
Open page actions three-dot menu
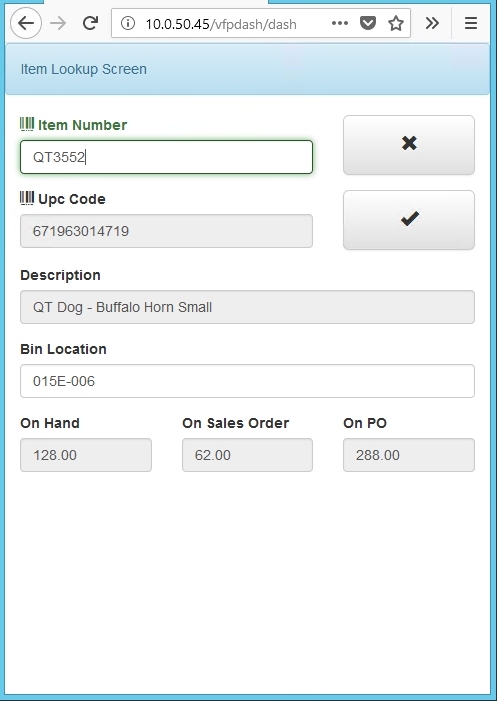(x=340, y=23)
